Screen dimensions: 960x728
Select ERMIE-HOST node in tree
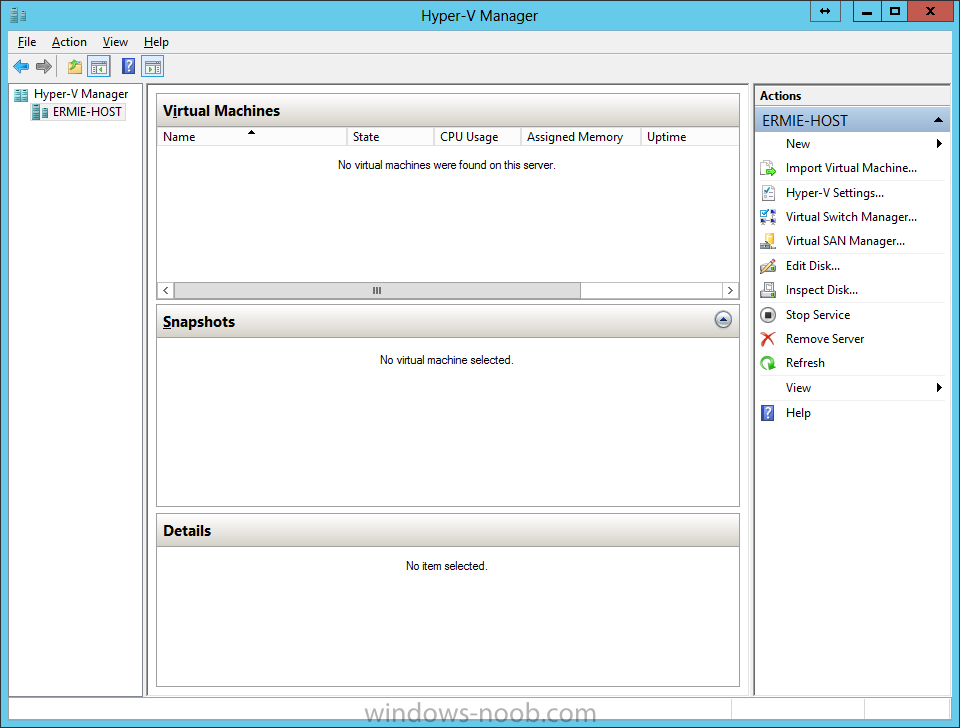(87, 111)
